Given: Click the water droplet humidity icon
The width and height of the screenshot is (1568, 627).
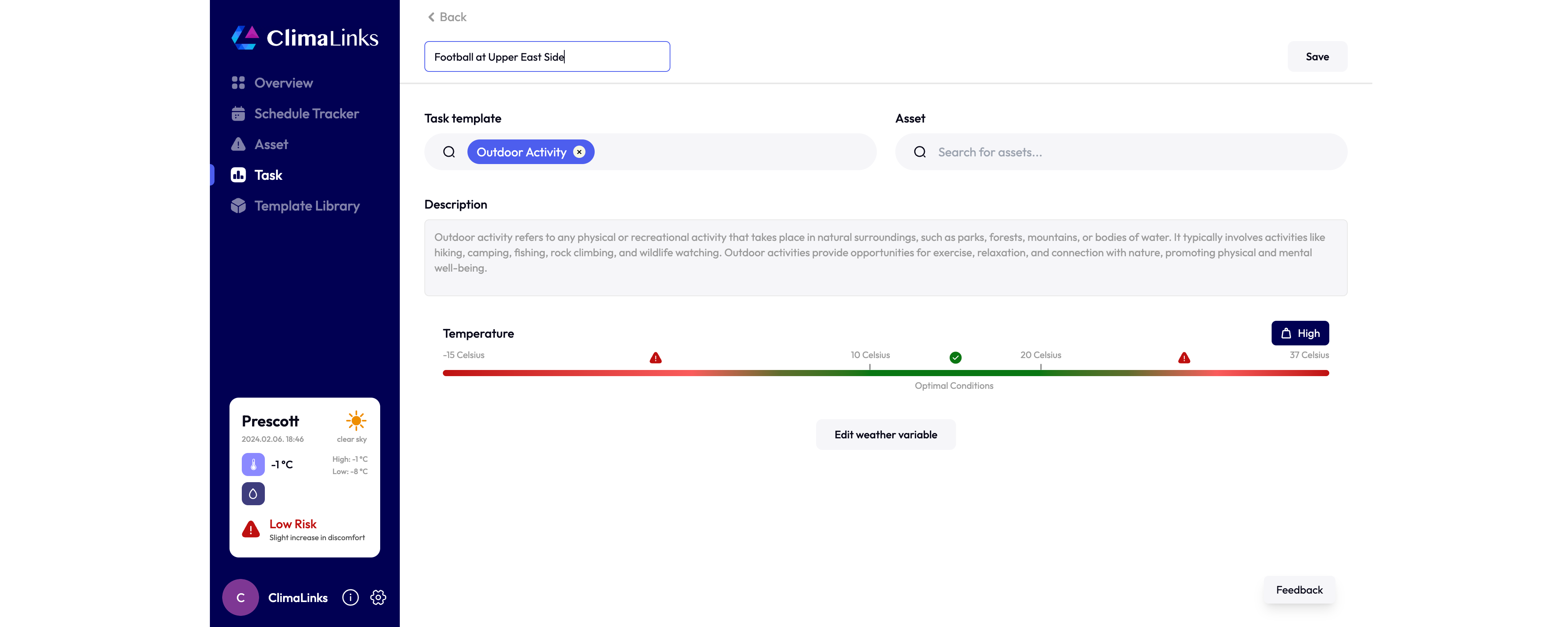Looking at the screenshot, I should [253, 494].
